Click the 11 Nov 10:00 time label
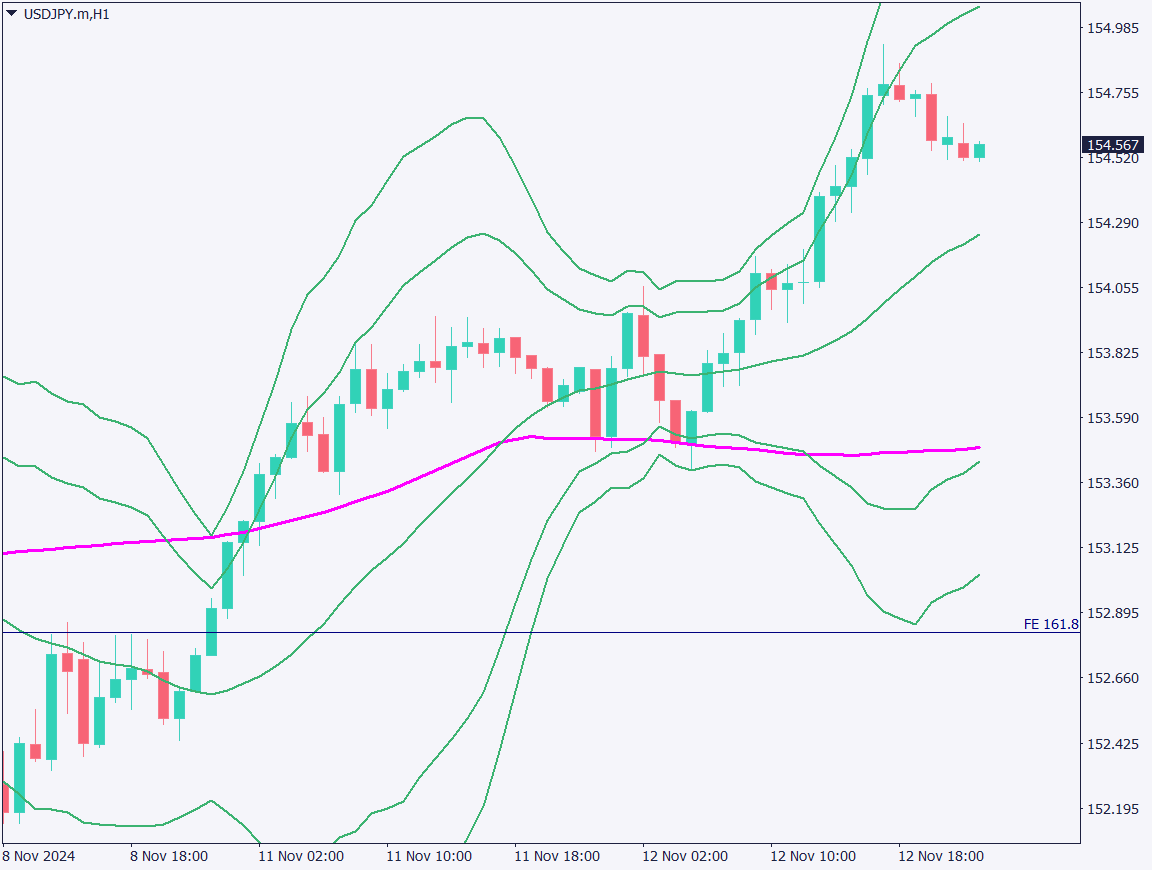 pos(428,856)
